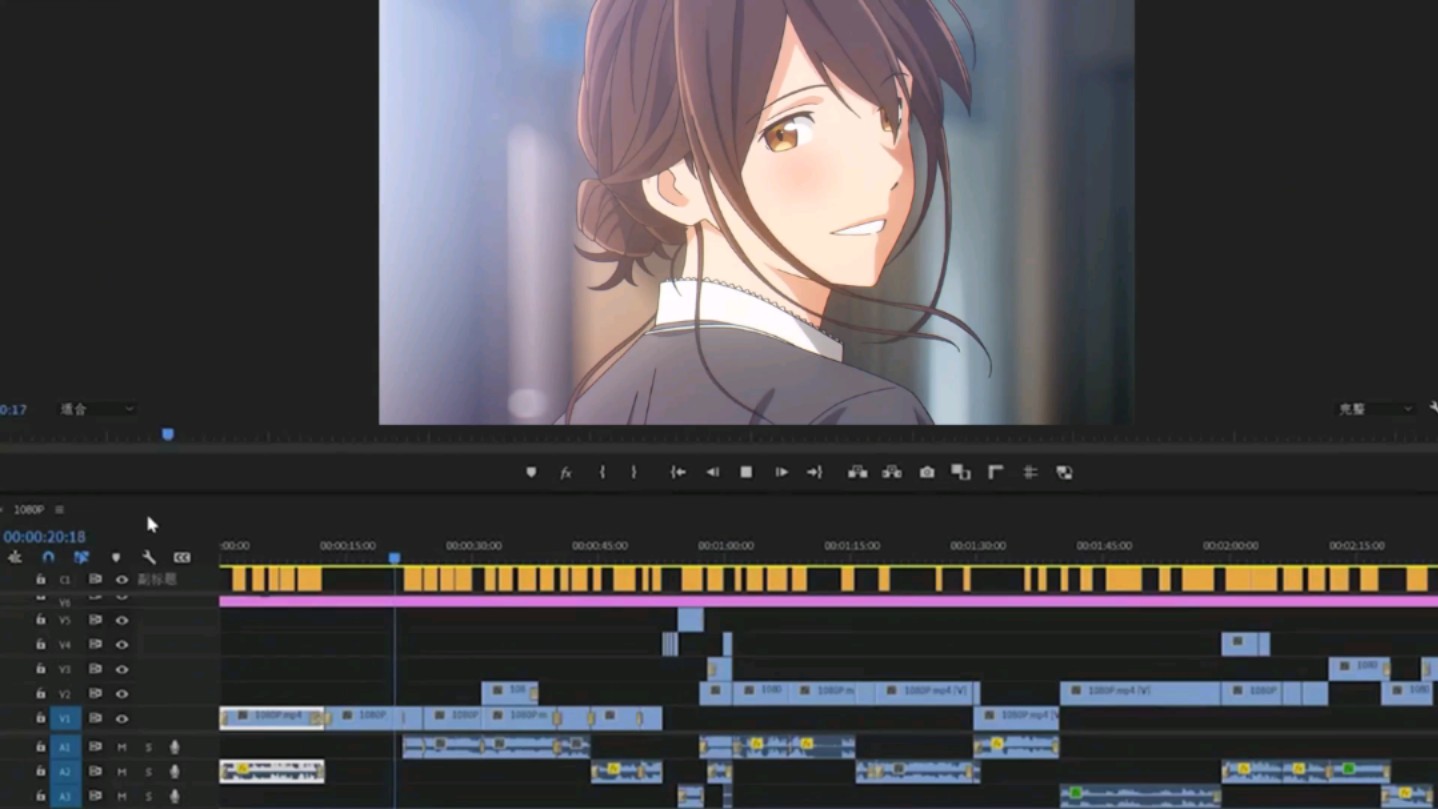1438x809 pixels.
Task: Click the Program monitor playhead marker
Action: [168, 434]
